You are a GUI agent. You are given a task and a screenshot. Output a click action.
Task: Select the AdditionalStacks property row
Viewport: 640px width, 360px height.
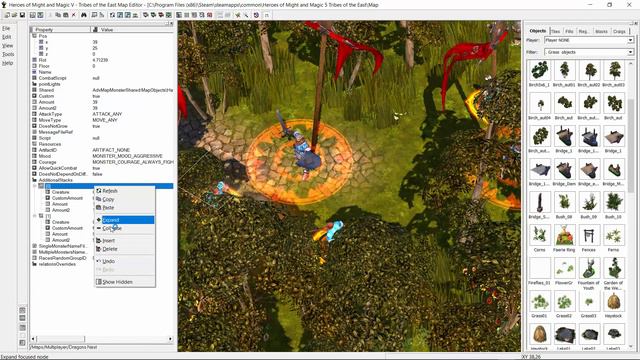[103, 180]
